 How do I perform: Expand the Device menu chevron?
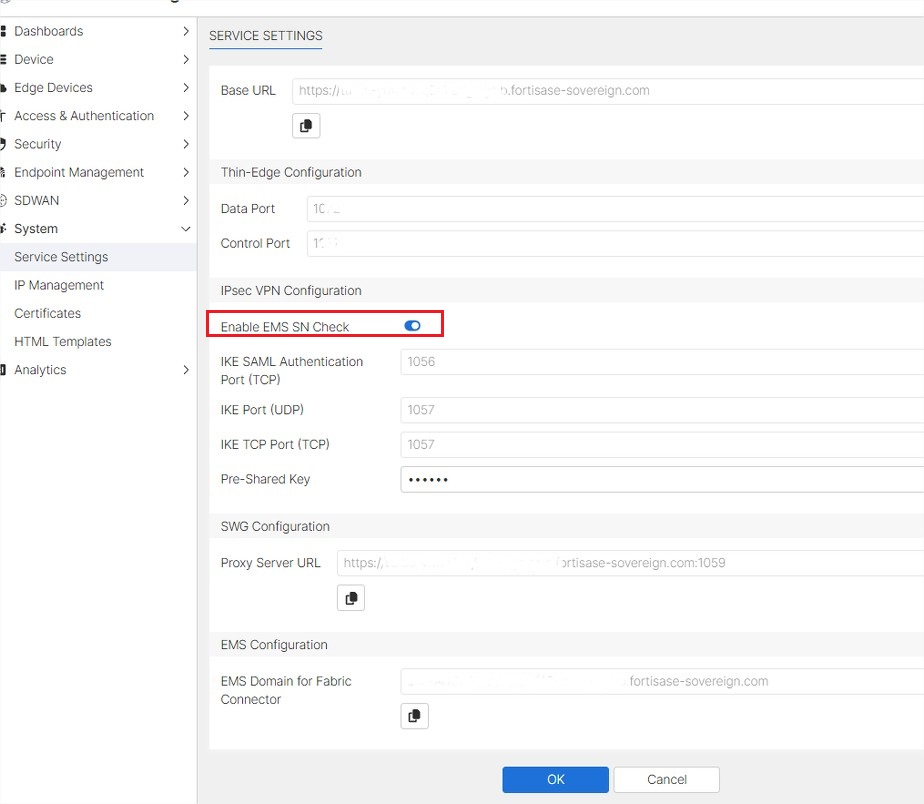tap(186, 60)
